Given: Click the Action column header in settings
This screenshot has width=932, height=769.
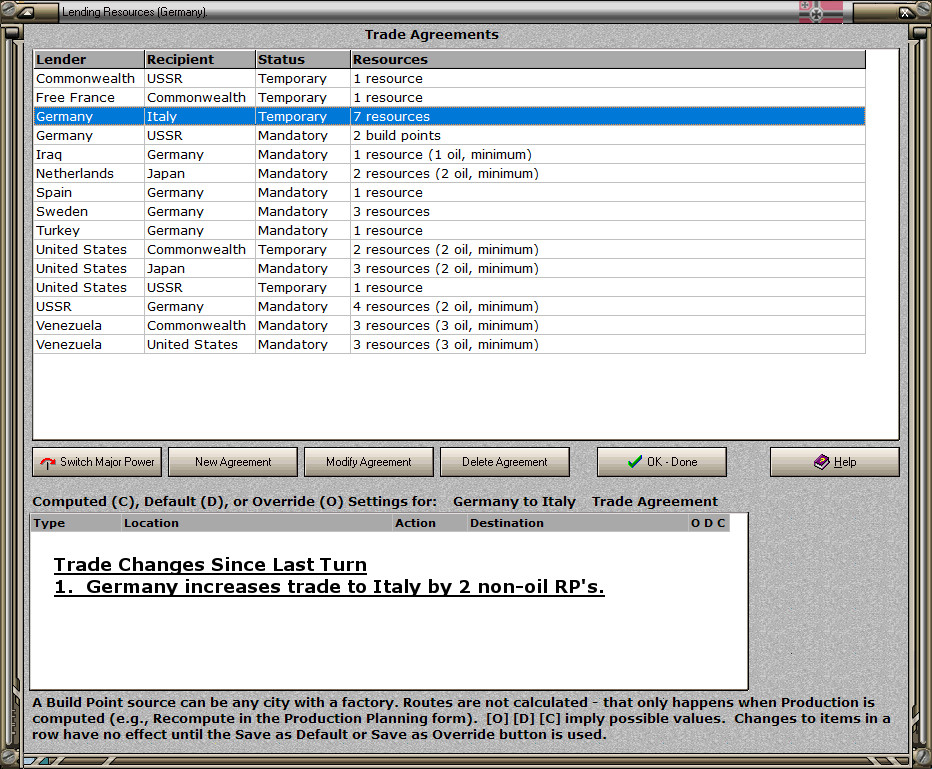Looking at the screenshot, I should (430, 523).
